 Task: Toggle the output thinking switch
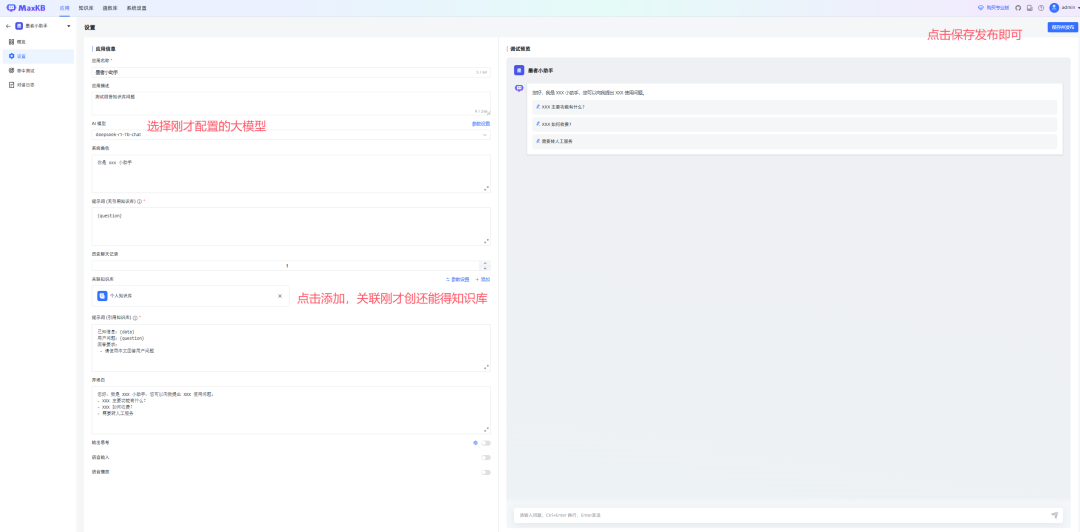click(486, 442)
